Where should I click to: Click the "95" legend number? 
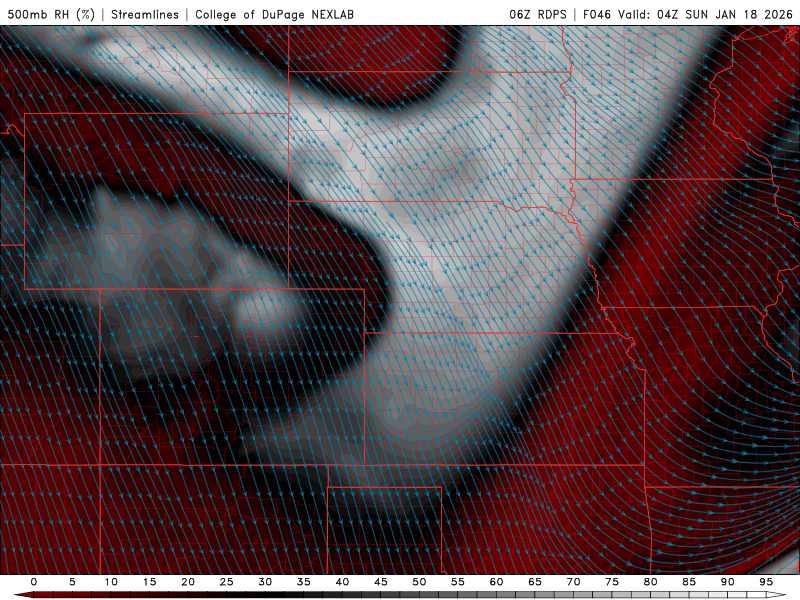tap(766, 582)
